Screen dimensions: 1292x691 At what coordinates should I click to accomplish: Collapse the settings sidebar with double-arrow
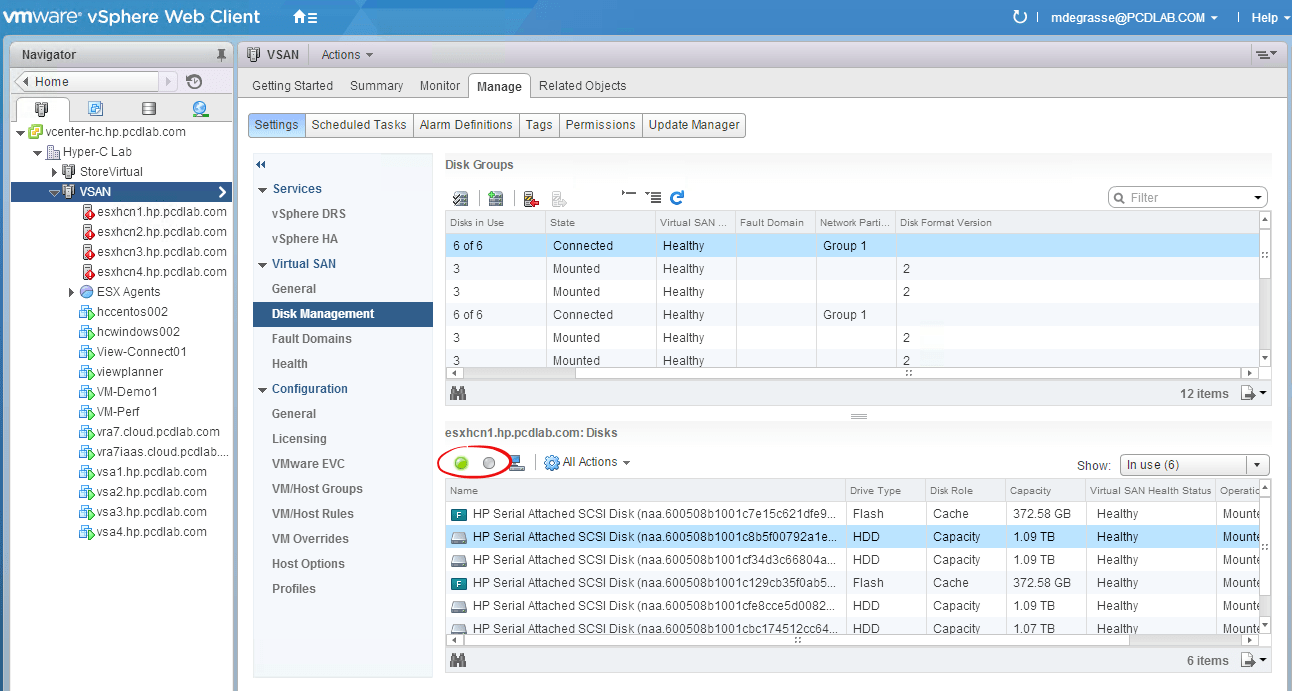tap(261, 164)
